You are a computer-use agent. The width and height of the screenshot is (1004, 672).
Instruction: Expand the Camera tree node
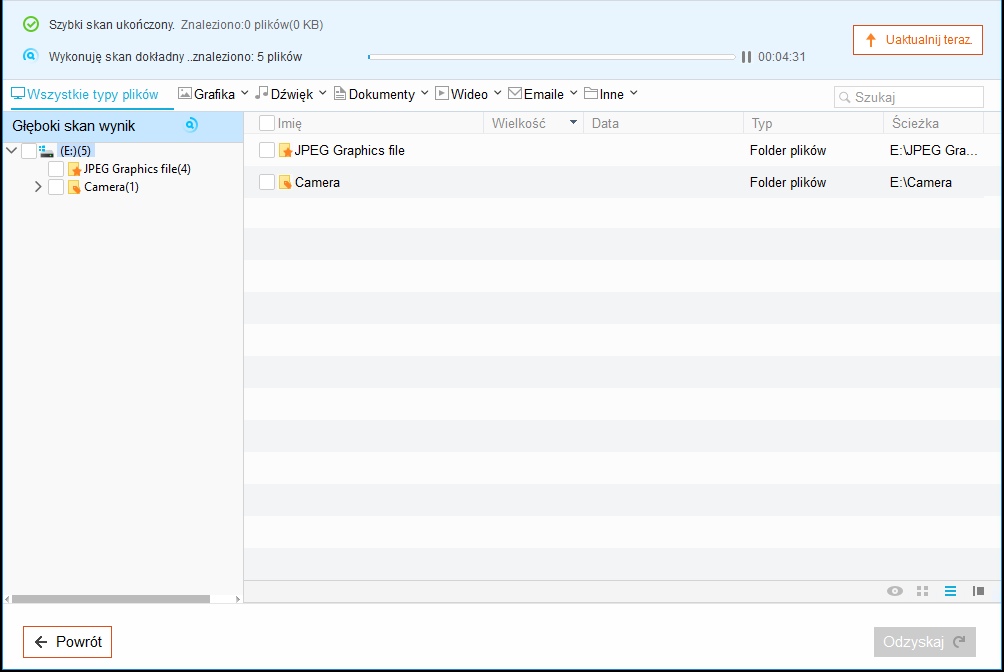pos(38,186)
